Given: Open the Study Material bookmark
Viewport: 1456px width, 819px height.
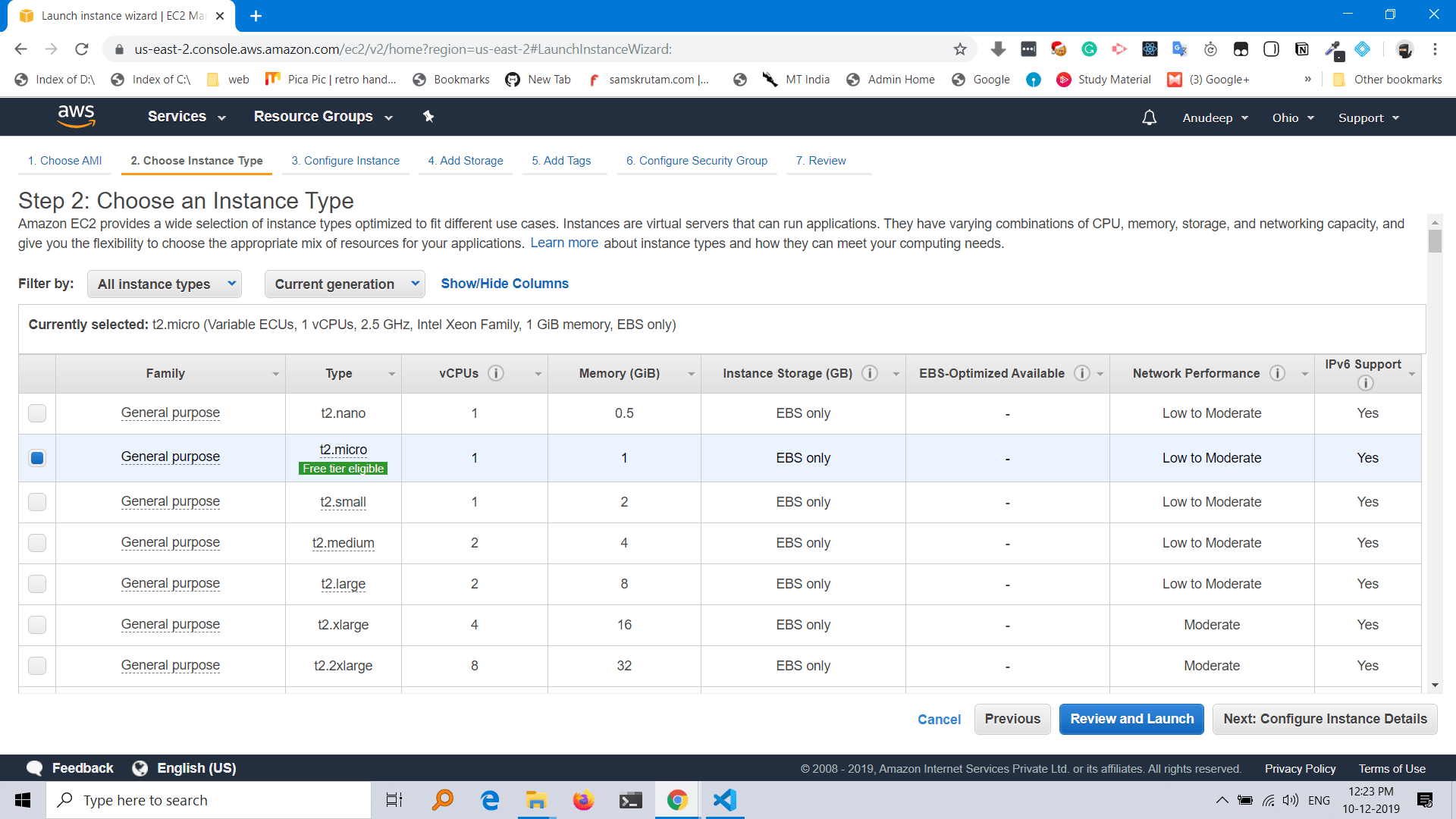Looking at the screenshot, I should [x=1103, y=80].
